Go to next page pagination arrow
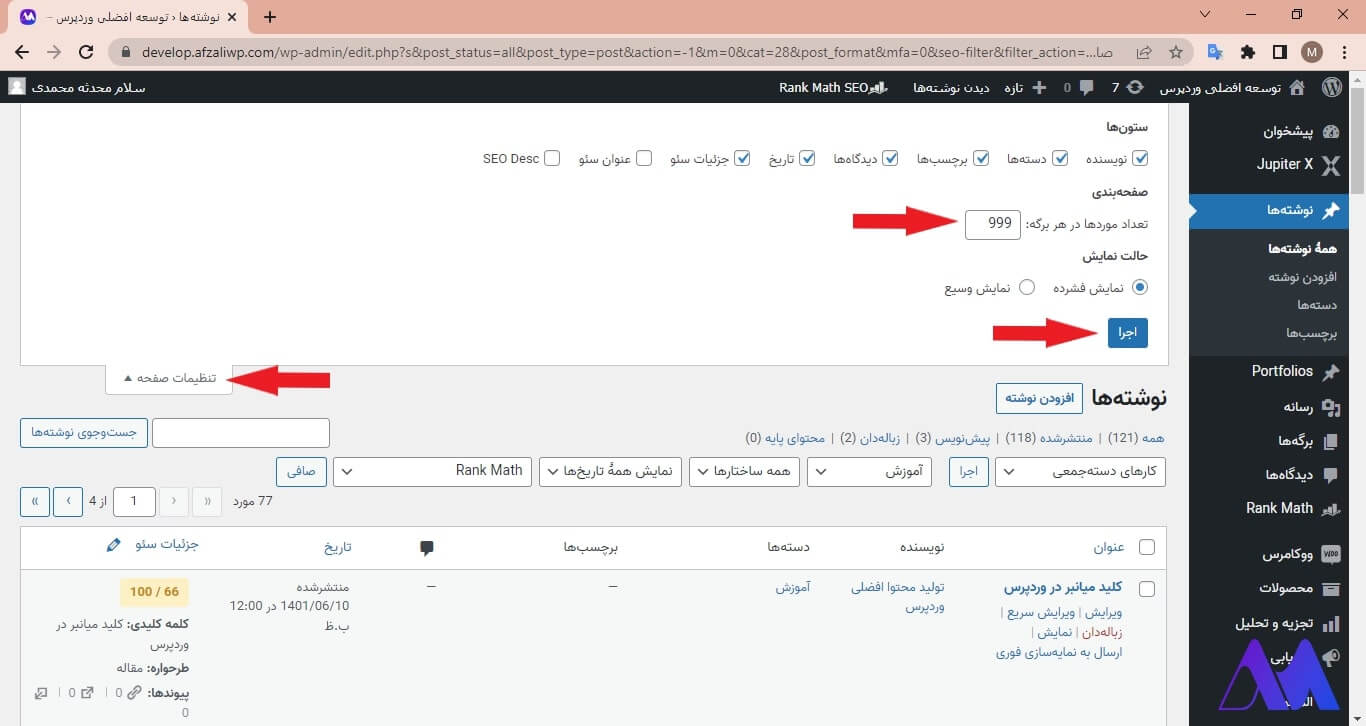The height and width of the screenshot is (726, 1366). coord(68,502)
